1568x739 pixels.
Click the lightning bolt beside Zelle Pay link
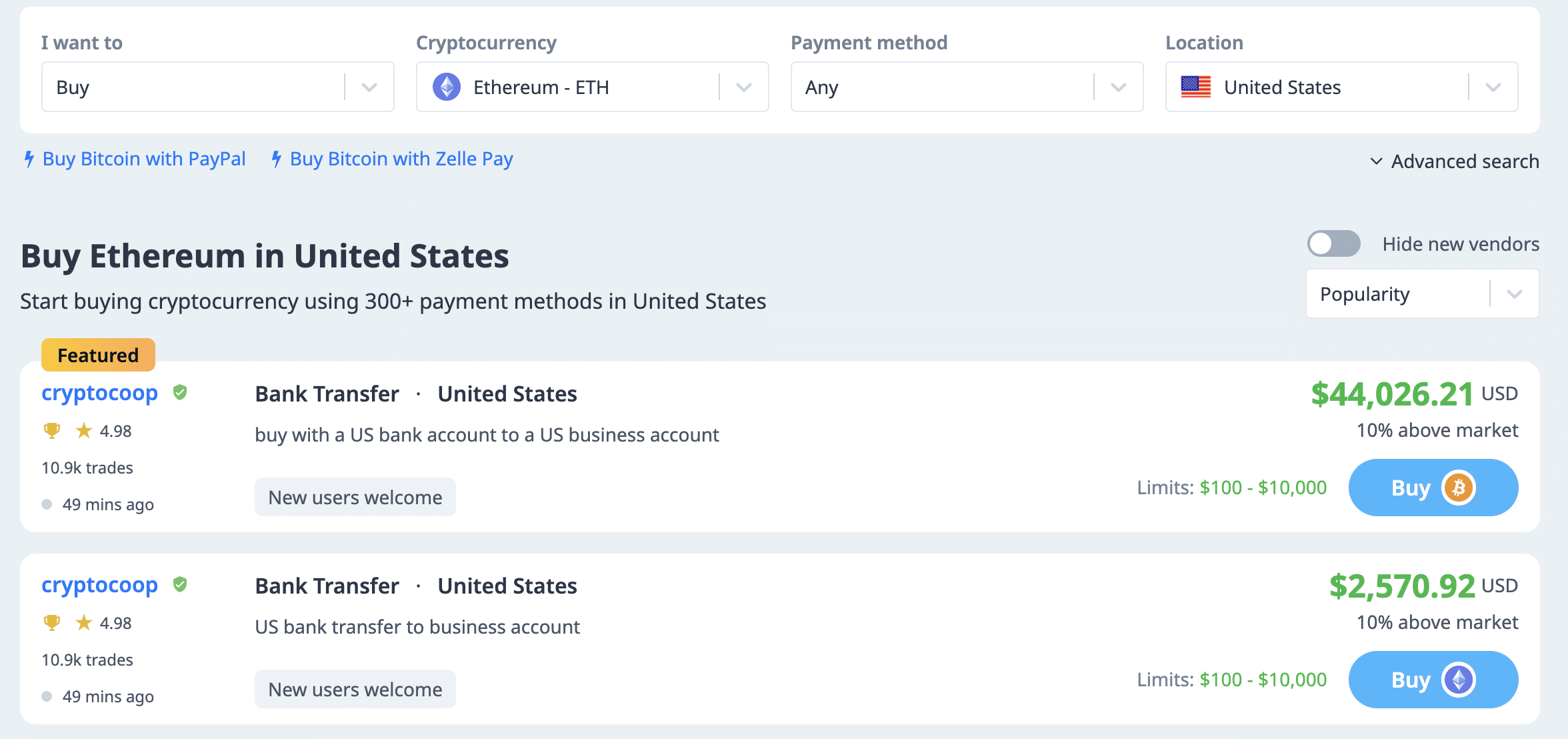point(276,159)
